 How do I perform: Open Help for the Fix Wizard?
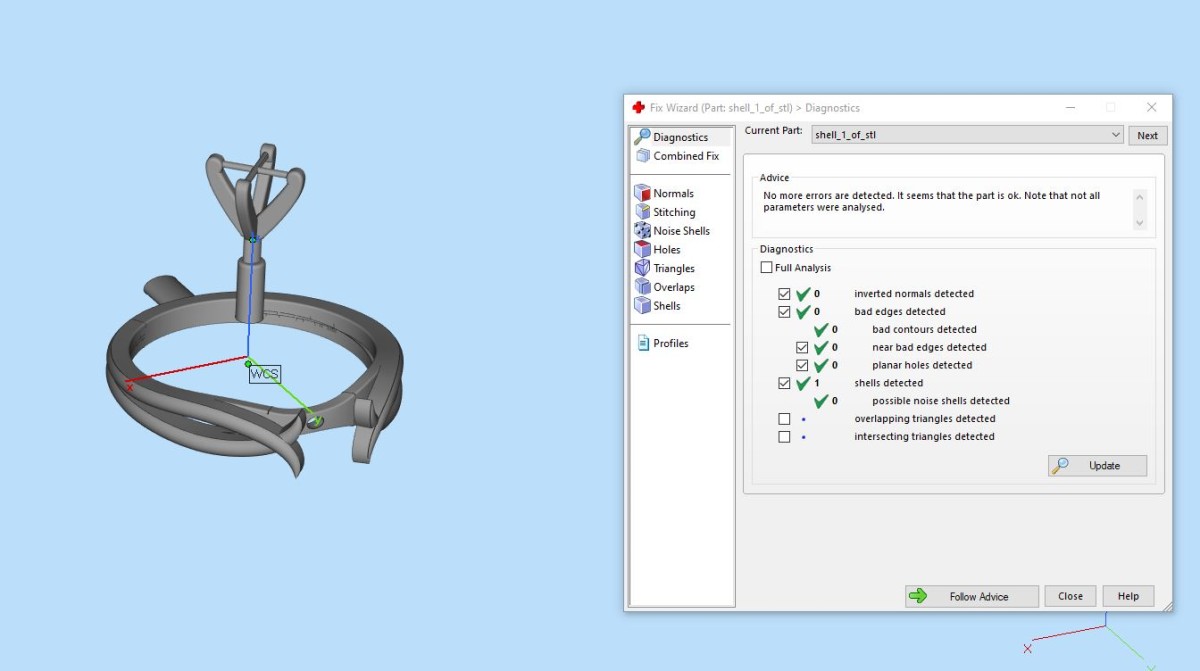click(x=1128, y=596)
